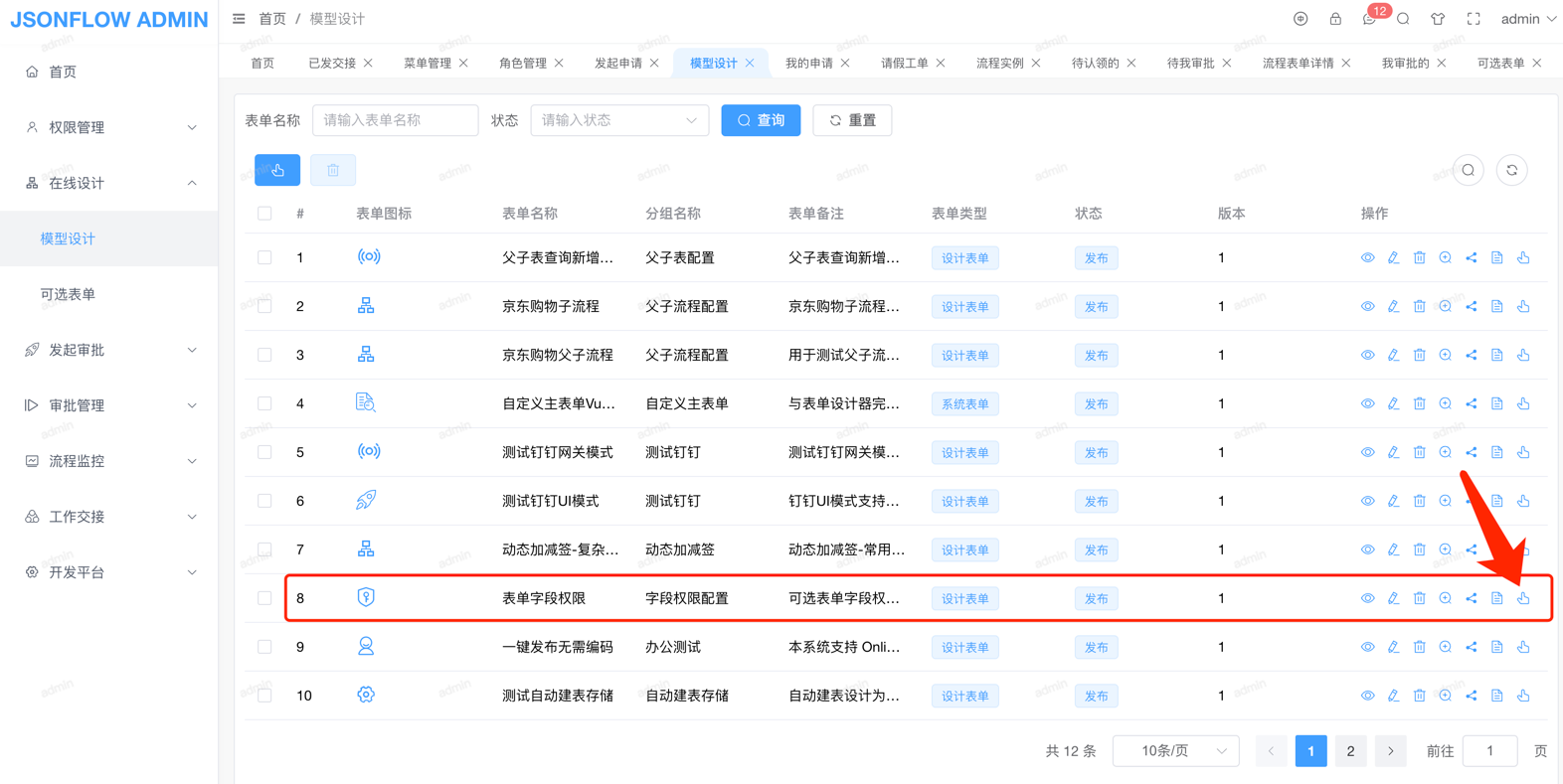Screen dimensions: 1563x784
Task: Click the share icon for row 5
Action: (1471, 452)
